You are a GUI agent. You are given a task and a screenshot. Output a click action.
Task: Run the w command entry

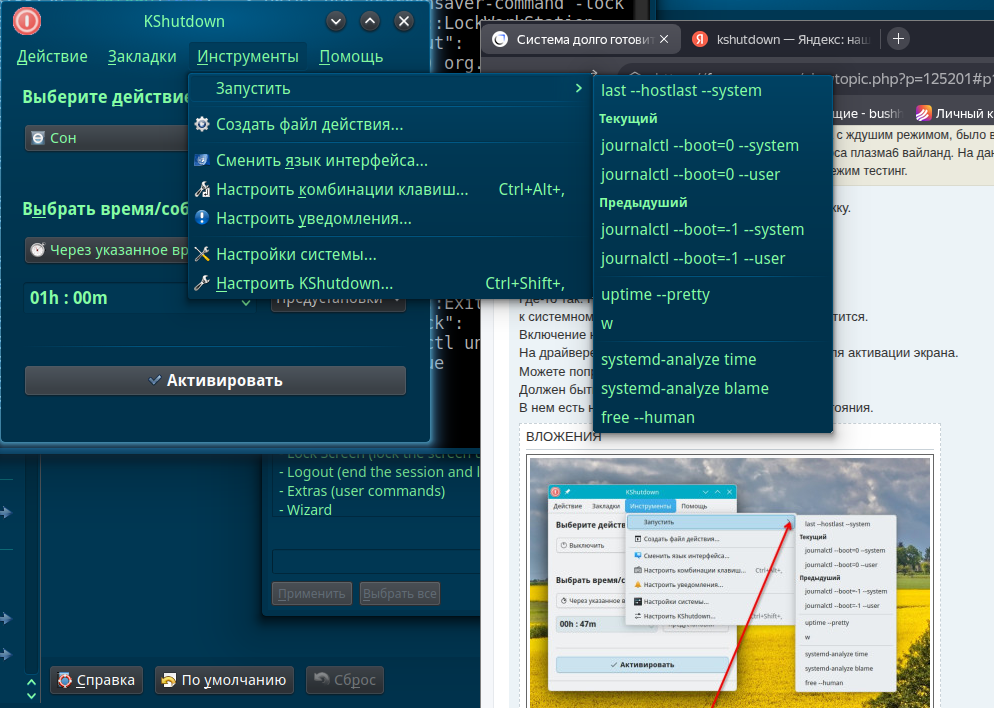713,324
